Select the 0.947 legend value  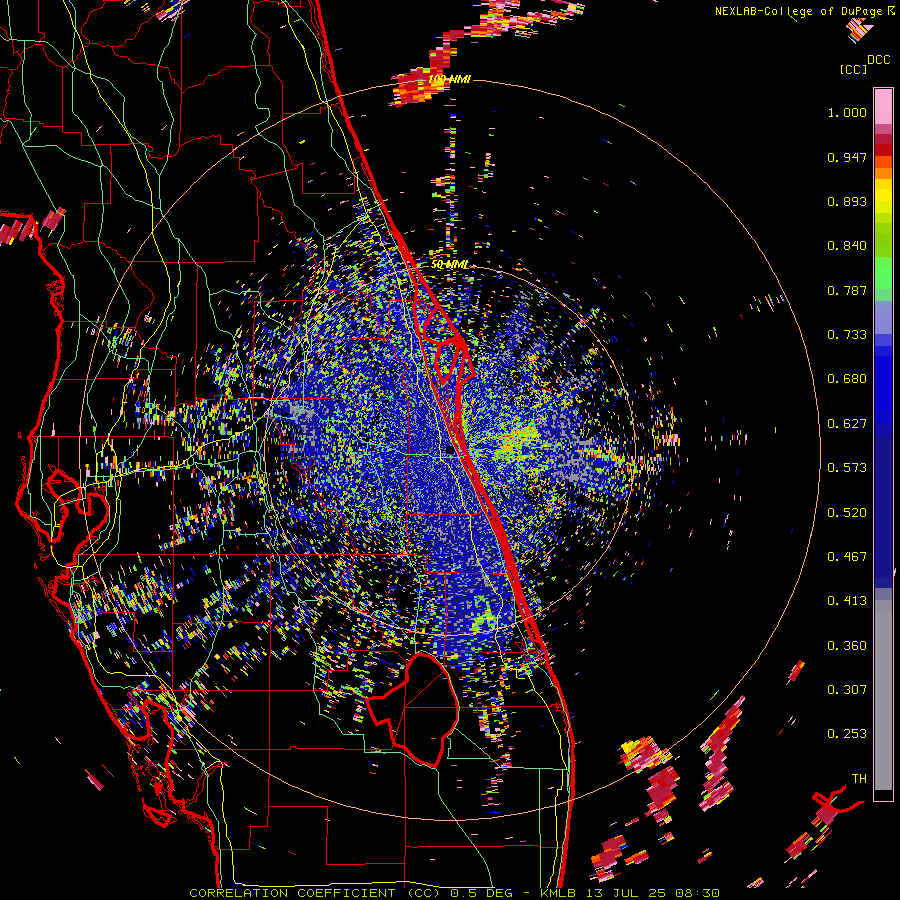(x=847, y=157)
